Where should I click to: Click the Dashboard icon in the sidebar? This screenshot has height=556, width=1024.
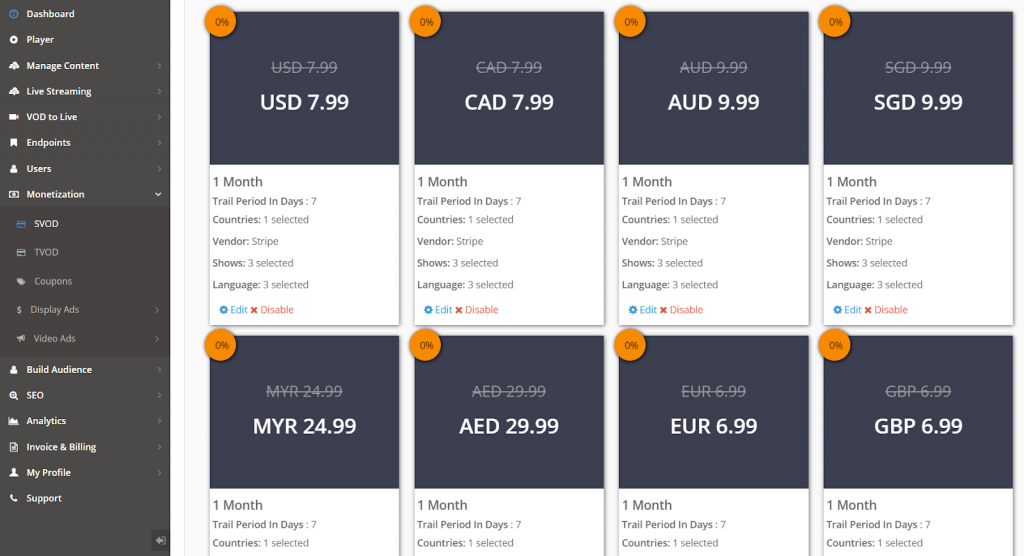tap(14, 14)
